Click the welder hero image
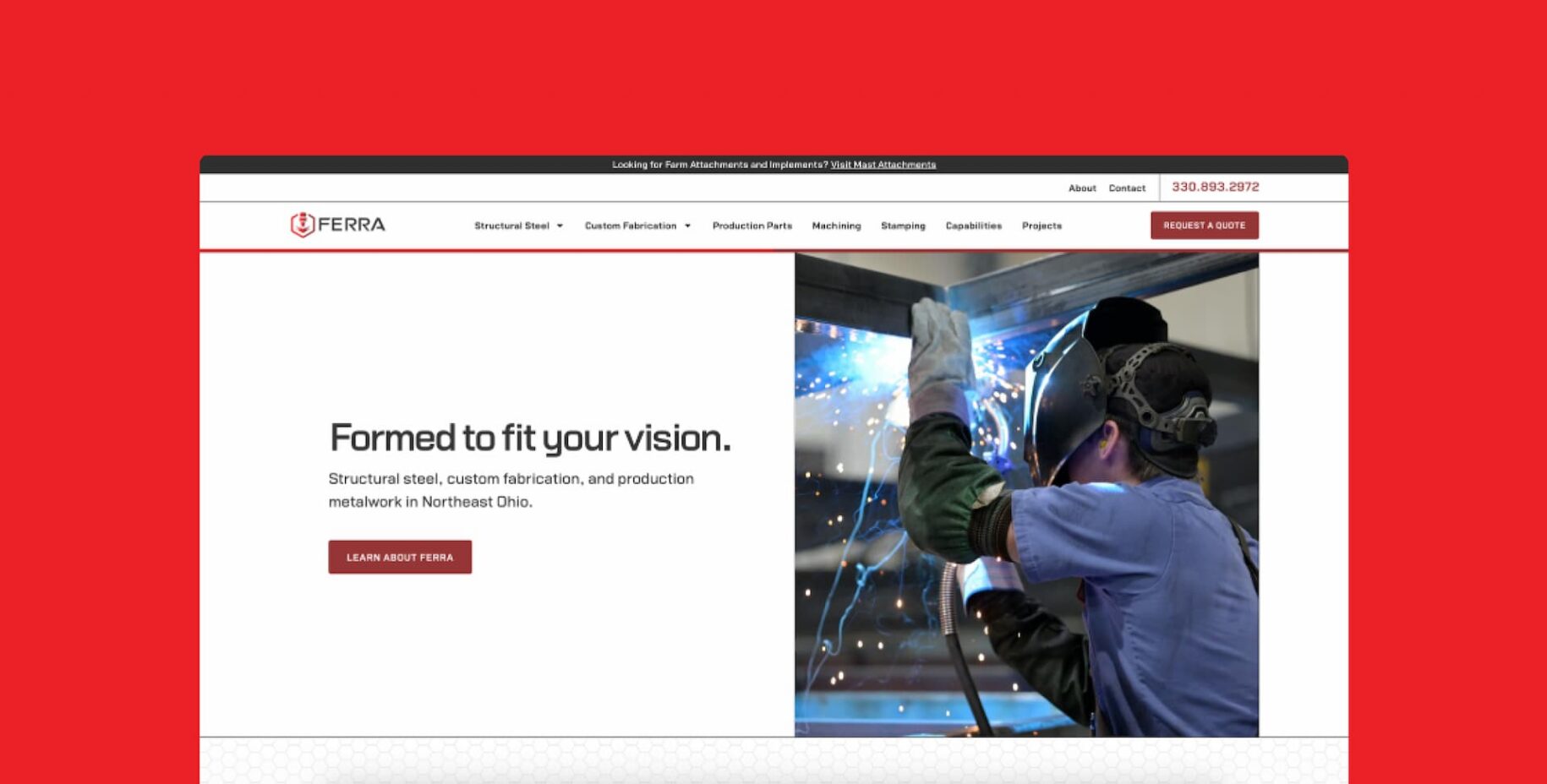Viewport: 1547px width, 784px height. [1026, 494]
